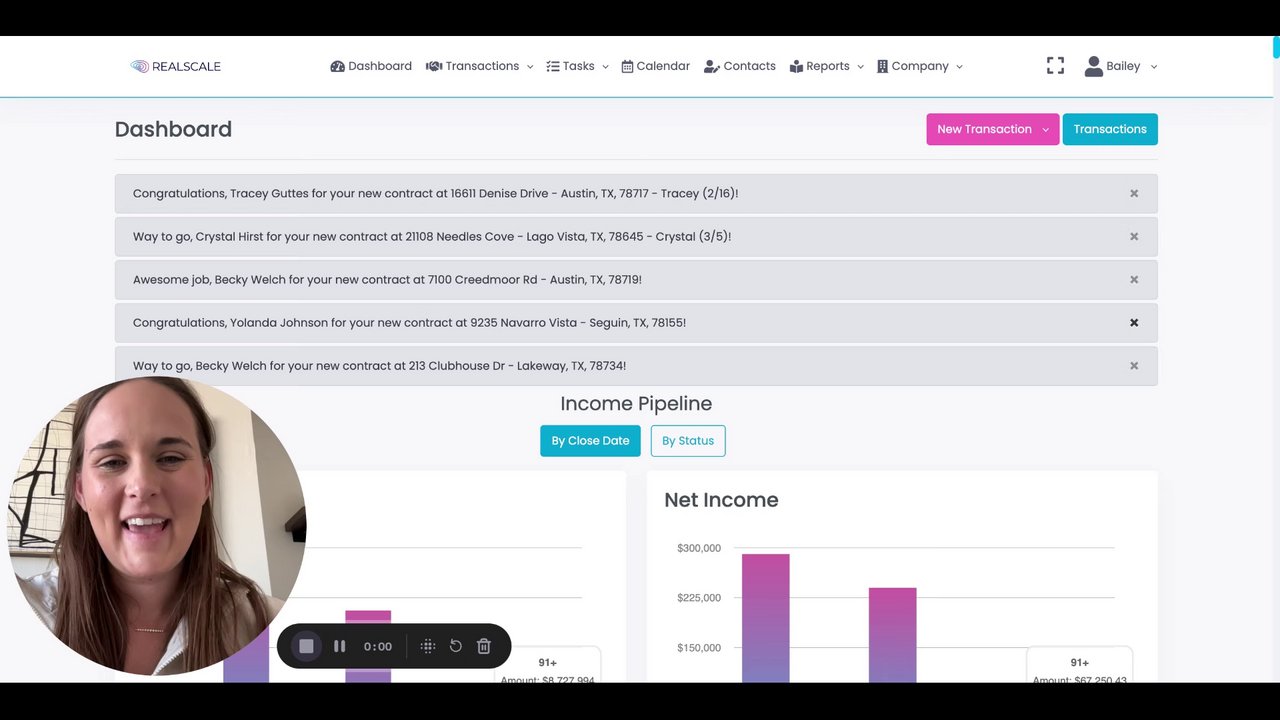1280x720 pixels.
Task: Click the recorder drag handle dots icon
Action: pyautogui.click(x=428, y=646)
